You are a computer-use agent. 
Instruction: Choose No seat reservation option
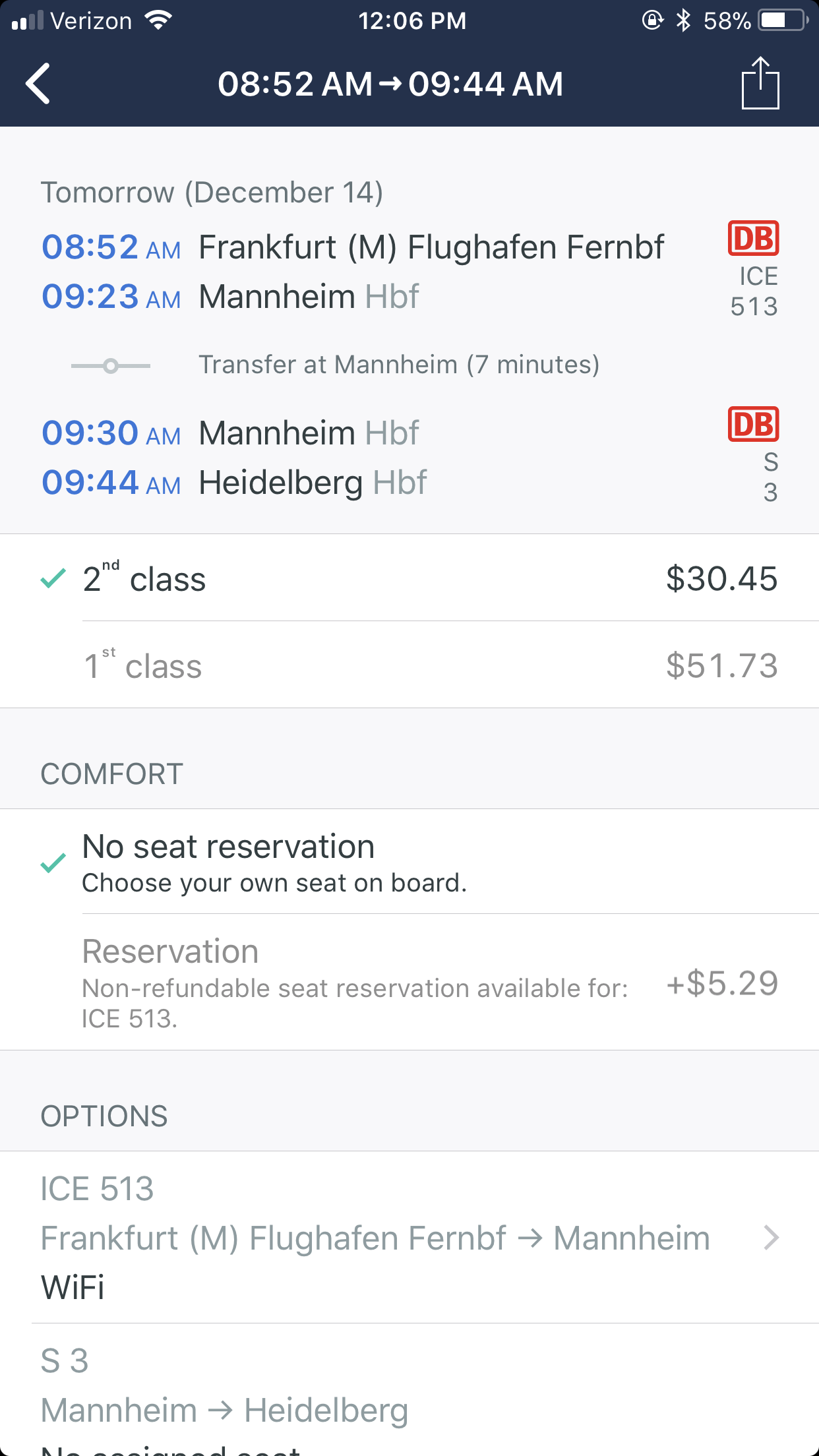[409, 862]
